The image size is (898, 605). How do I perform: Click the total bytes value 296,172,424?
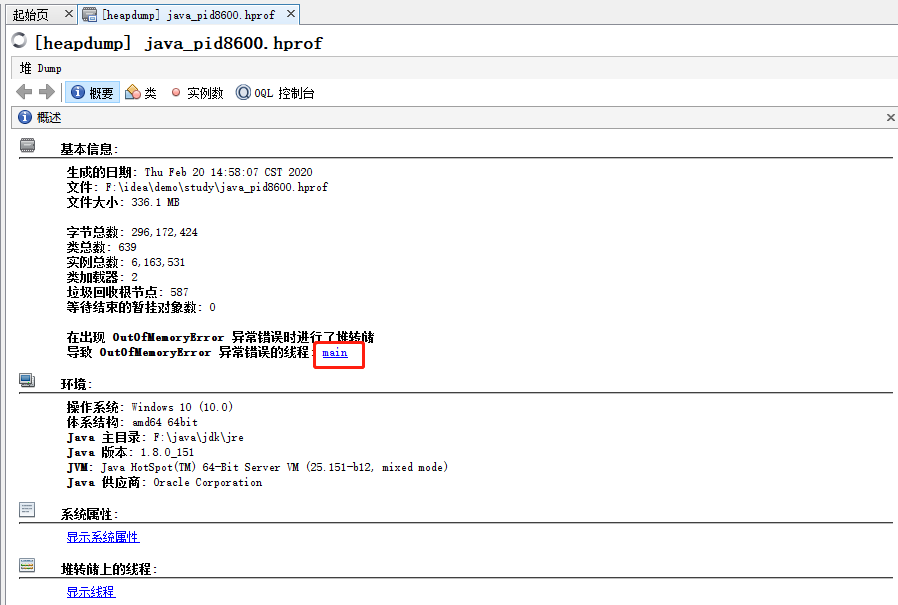(x=164, y=232)
